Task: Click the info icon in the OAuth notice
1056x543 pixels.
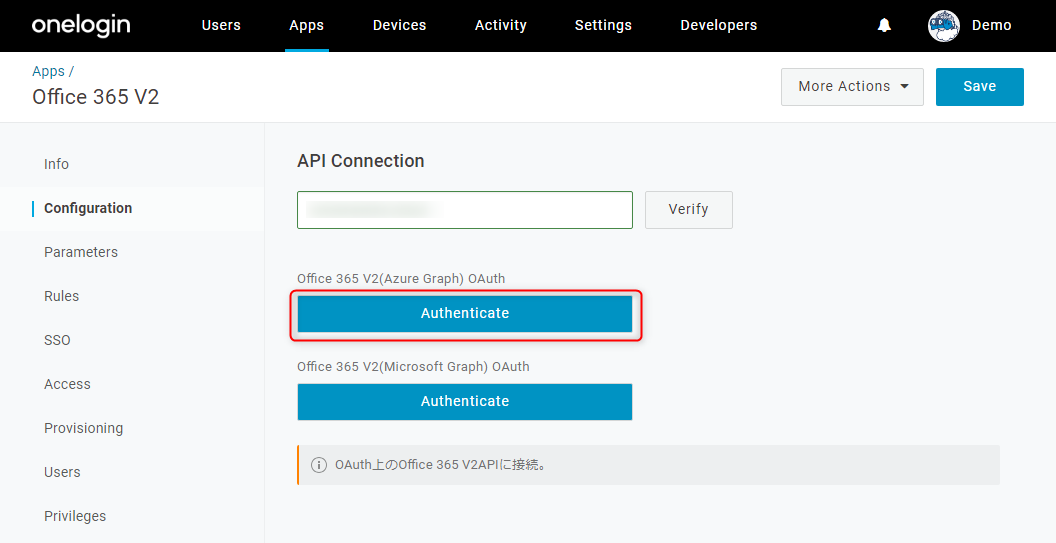Action: 319,465
